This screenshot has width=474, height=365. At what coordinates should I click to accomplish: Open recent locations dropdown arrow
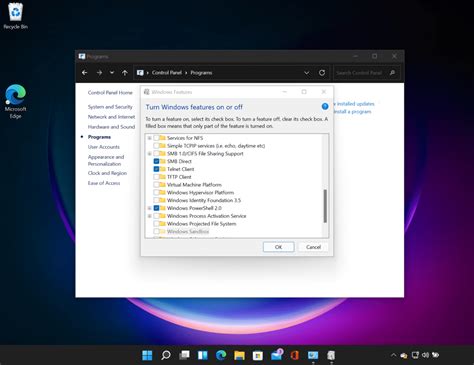112,73
